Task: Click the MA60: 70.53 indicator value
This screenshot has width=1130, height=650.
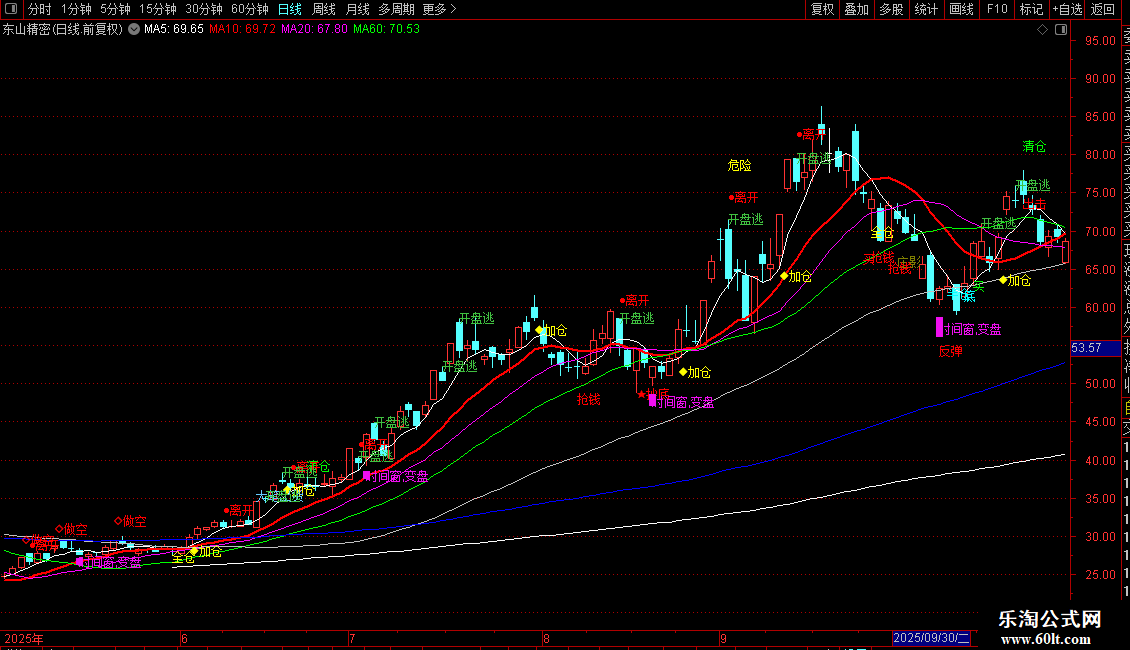Action: (x=386, y=30)
